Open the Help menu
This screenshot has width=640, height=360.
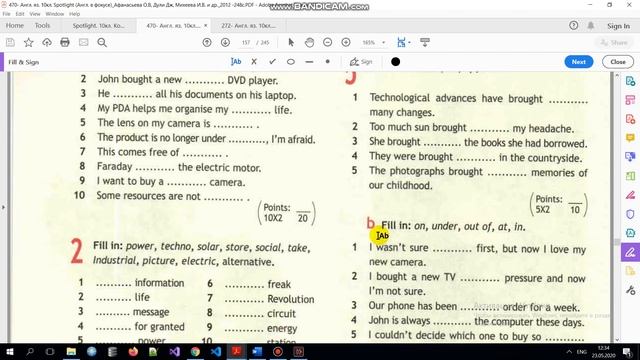pos(74,14)
